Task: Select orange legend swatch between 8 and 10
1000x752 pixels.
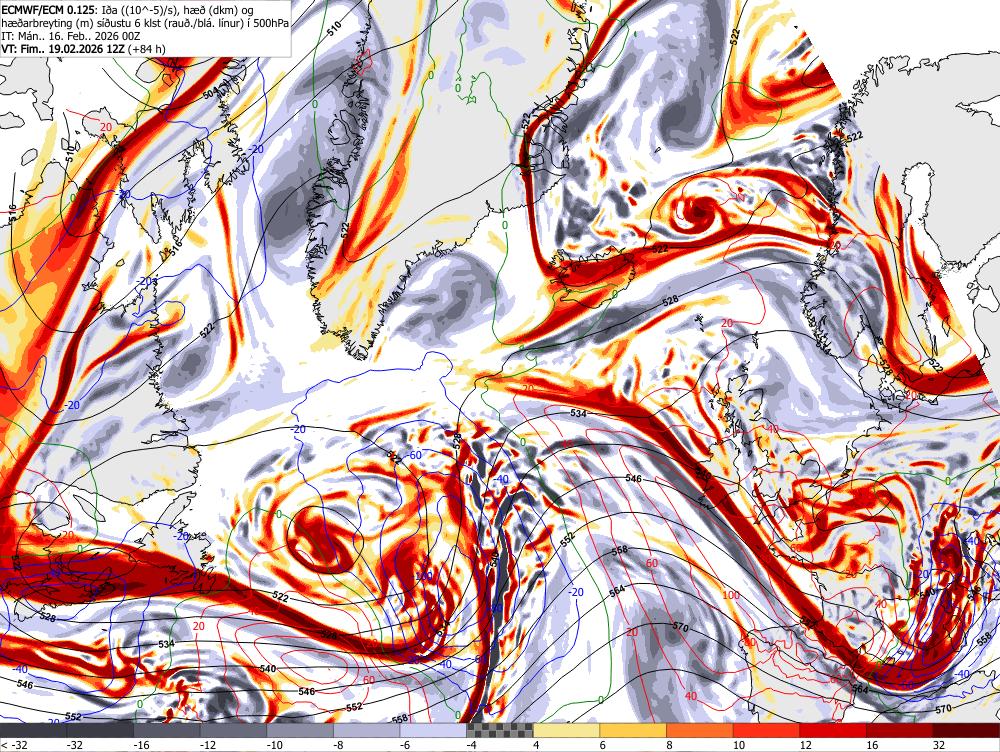Action: click(x=700, y=730)
